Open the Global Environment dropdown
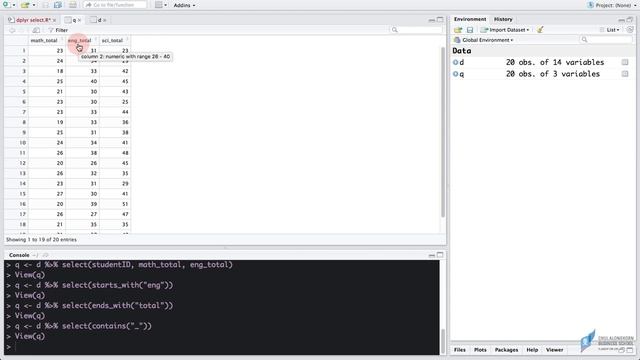Viewport: 640px width, 360px height. click(x=484, y=40)
